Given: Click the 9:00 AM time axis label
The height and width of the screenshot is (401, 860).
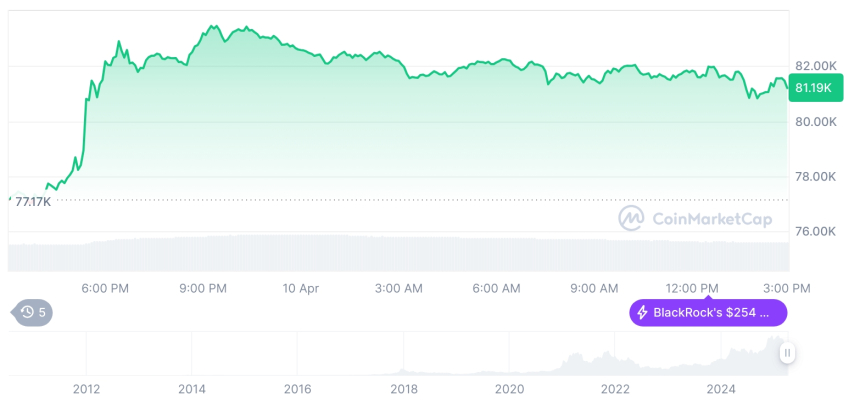Looking at the screenshot, I should 594,288.
